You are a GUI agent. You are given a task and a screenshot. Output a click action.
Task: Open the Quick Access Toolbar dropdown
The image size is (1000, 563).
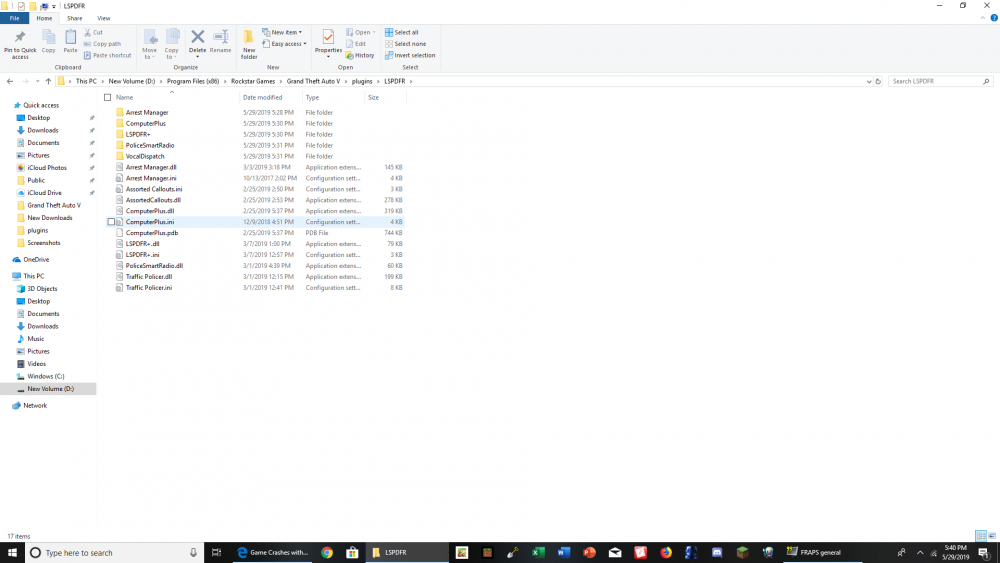[54, 6]
